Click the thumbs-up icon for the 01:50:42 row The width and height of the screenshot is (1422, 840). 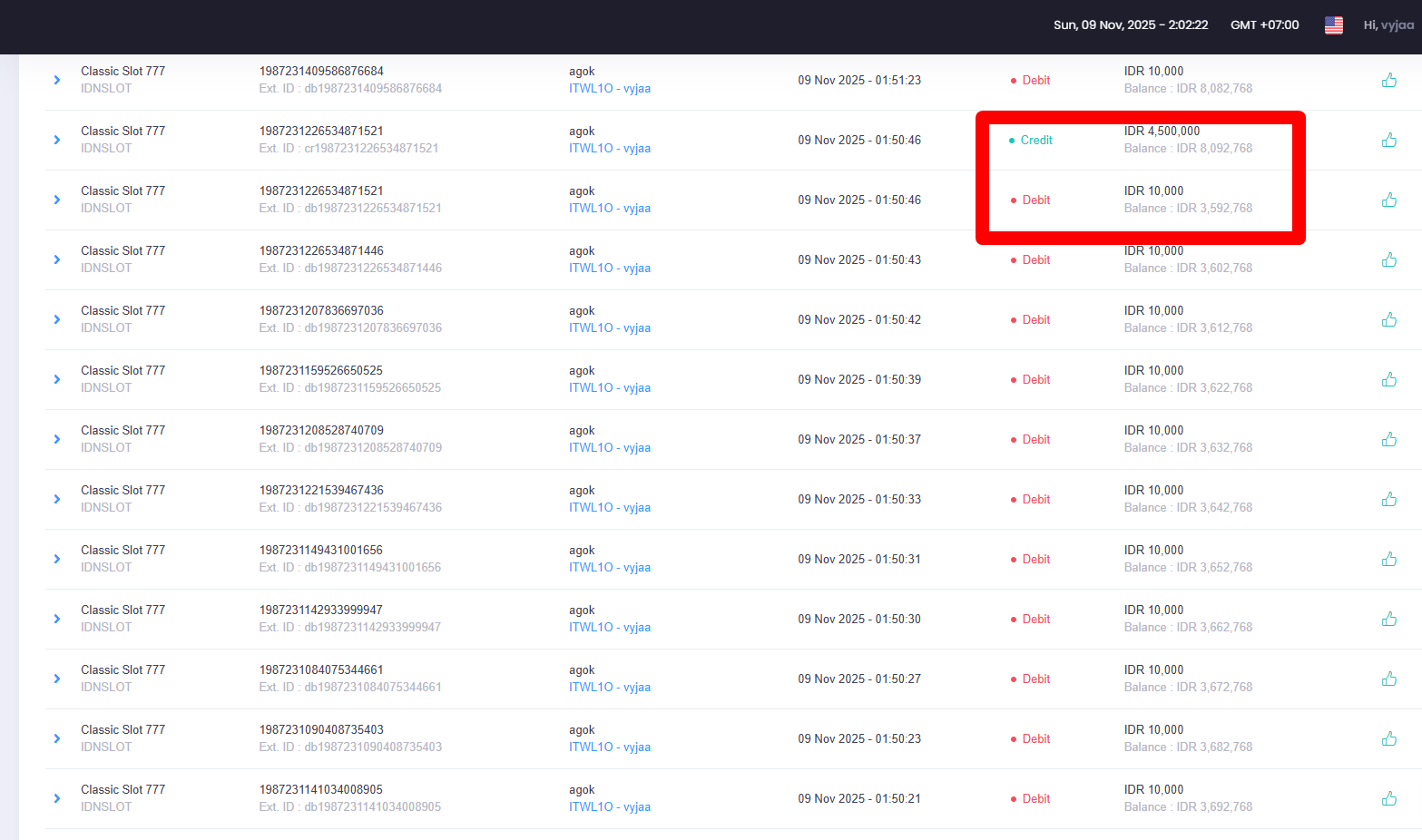pos(1389,319)
